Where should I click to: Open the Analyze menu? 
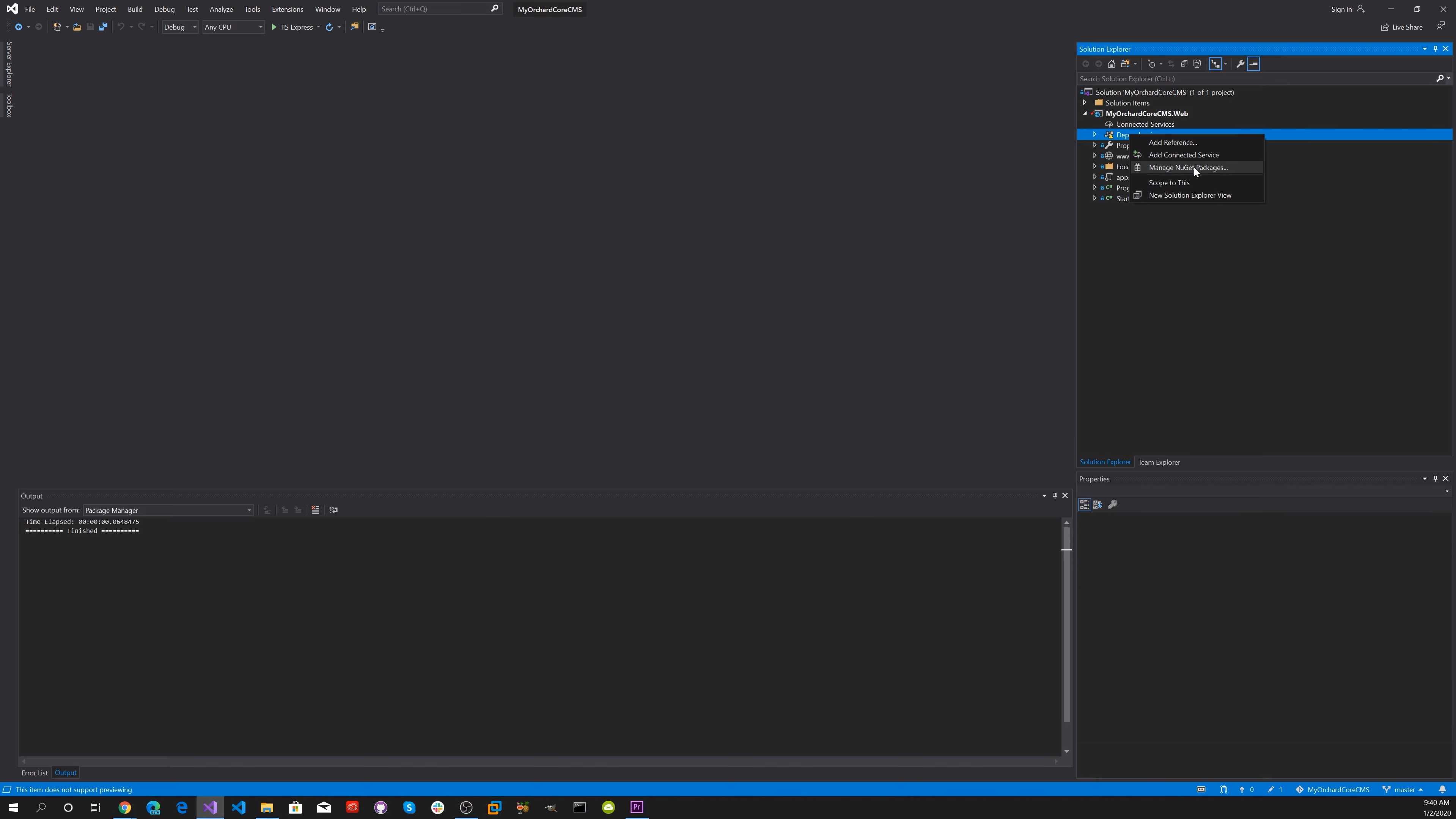point(221,9)
